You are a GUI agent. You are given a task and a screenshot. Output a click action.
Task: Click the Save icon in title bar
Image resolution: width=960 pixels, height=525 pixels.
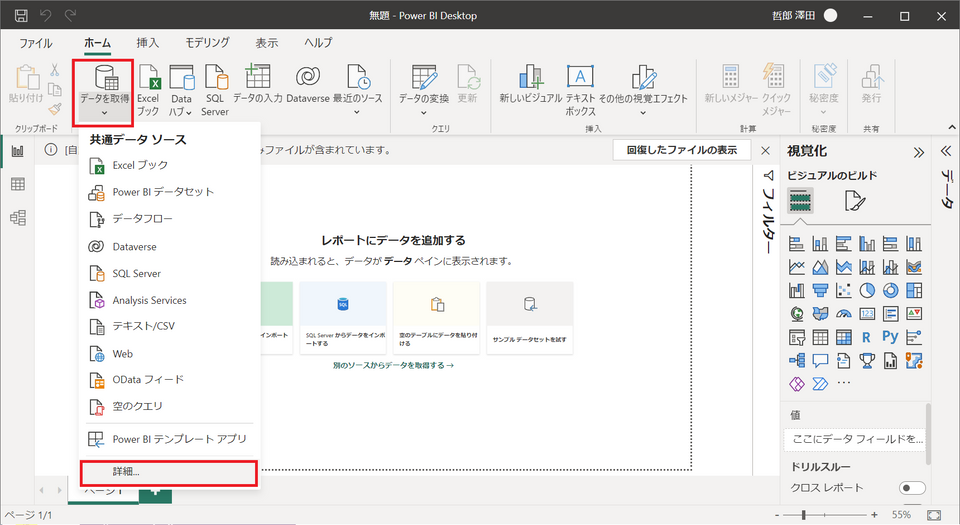click(x=21, y=16)
